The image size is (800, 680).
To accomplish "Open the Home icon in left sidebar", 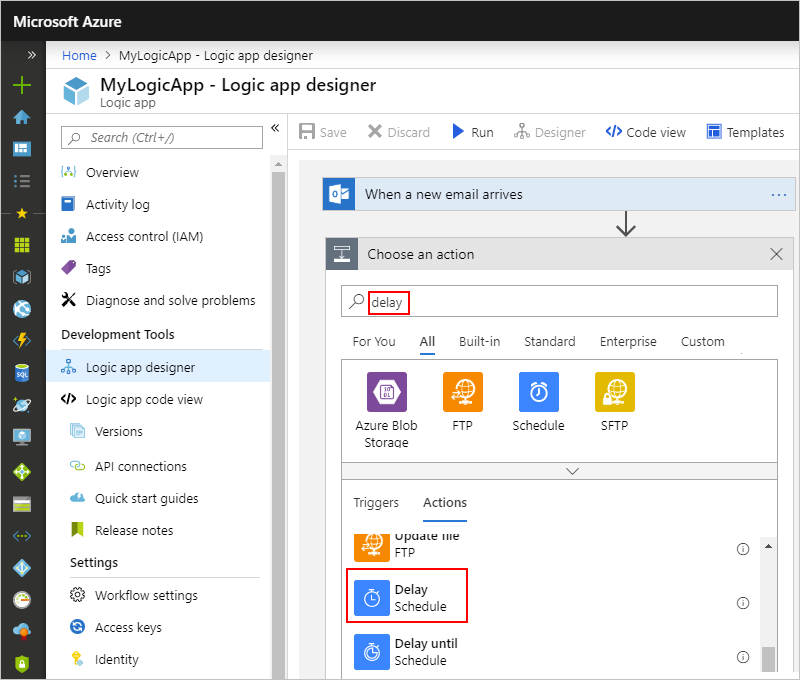I will tap(21, 117).
